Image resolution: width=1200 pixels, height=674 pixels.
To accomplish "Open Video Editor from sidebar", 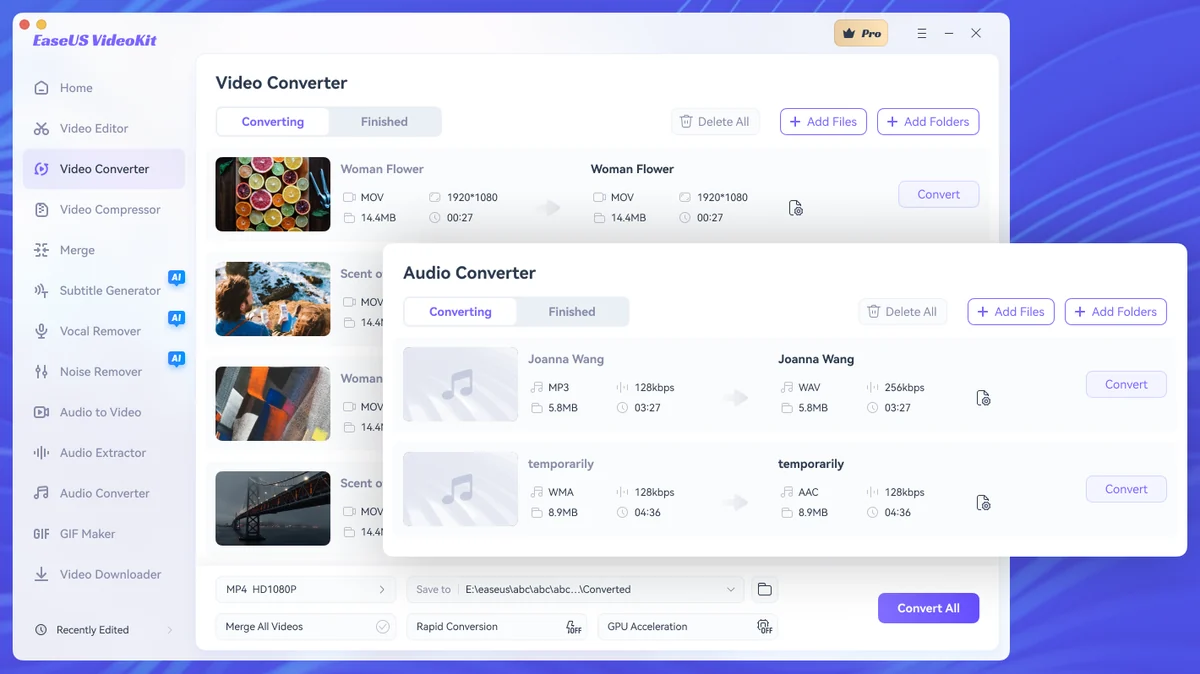I will coord(93,128).
